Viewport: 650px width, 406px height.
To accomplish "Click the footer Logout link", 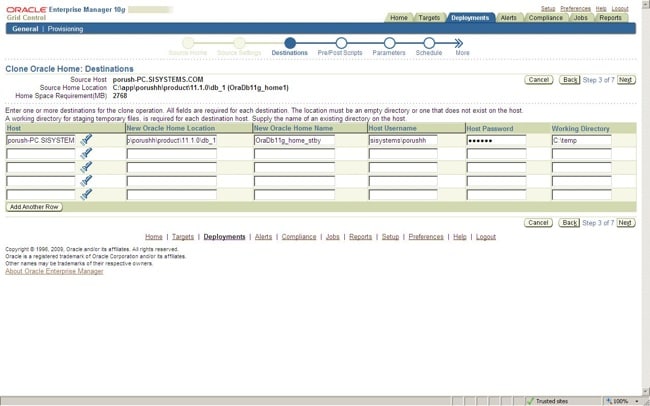I will [x=485, y=237].
